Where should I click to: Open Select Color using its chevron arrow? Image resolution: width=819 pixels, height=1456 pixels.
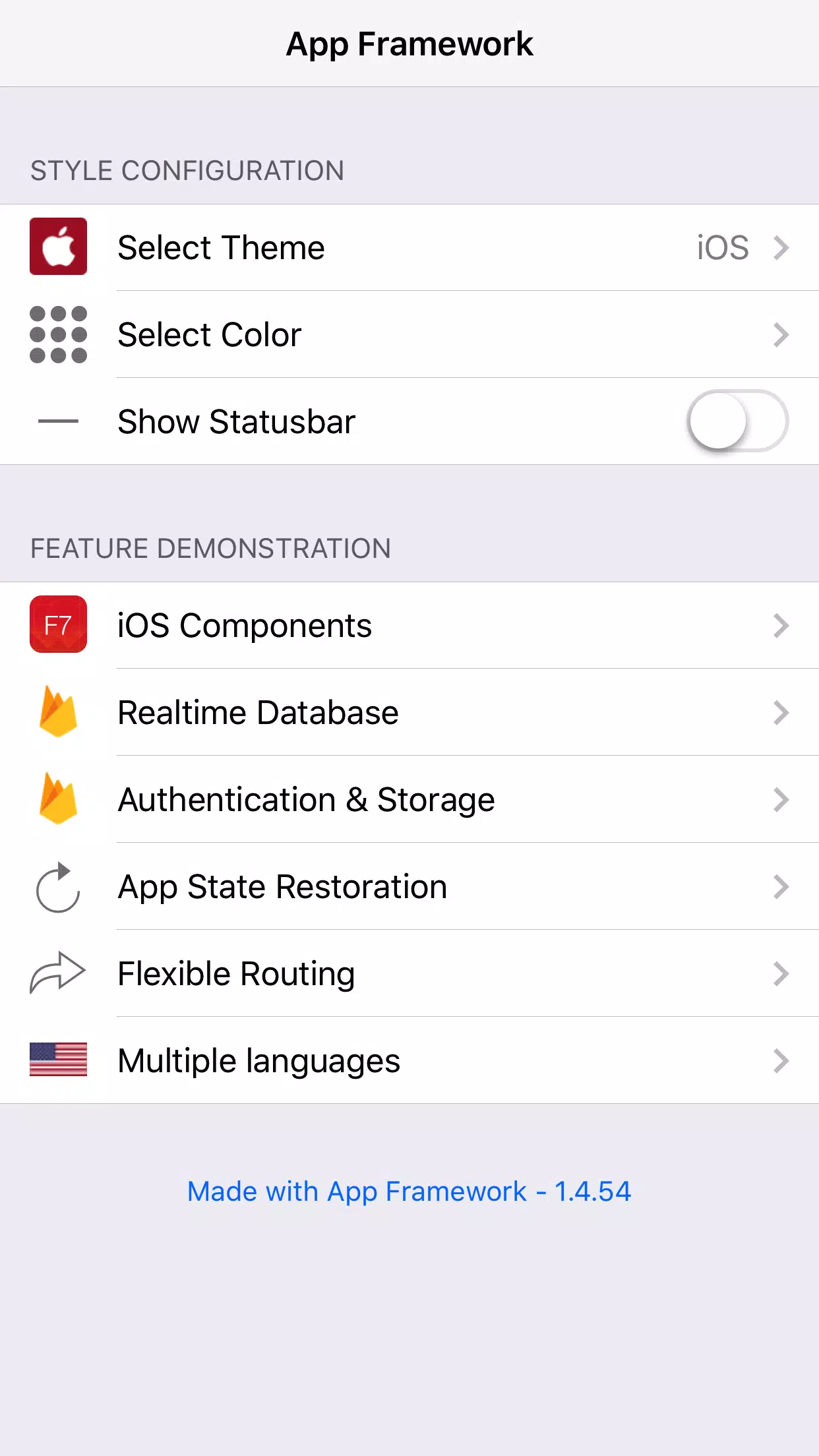click(781, 335)
